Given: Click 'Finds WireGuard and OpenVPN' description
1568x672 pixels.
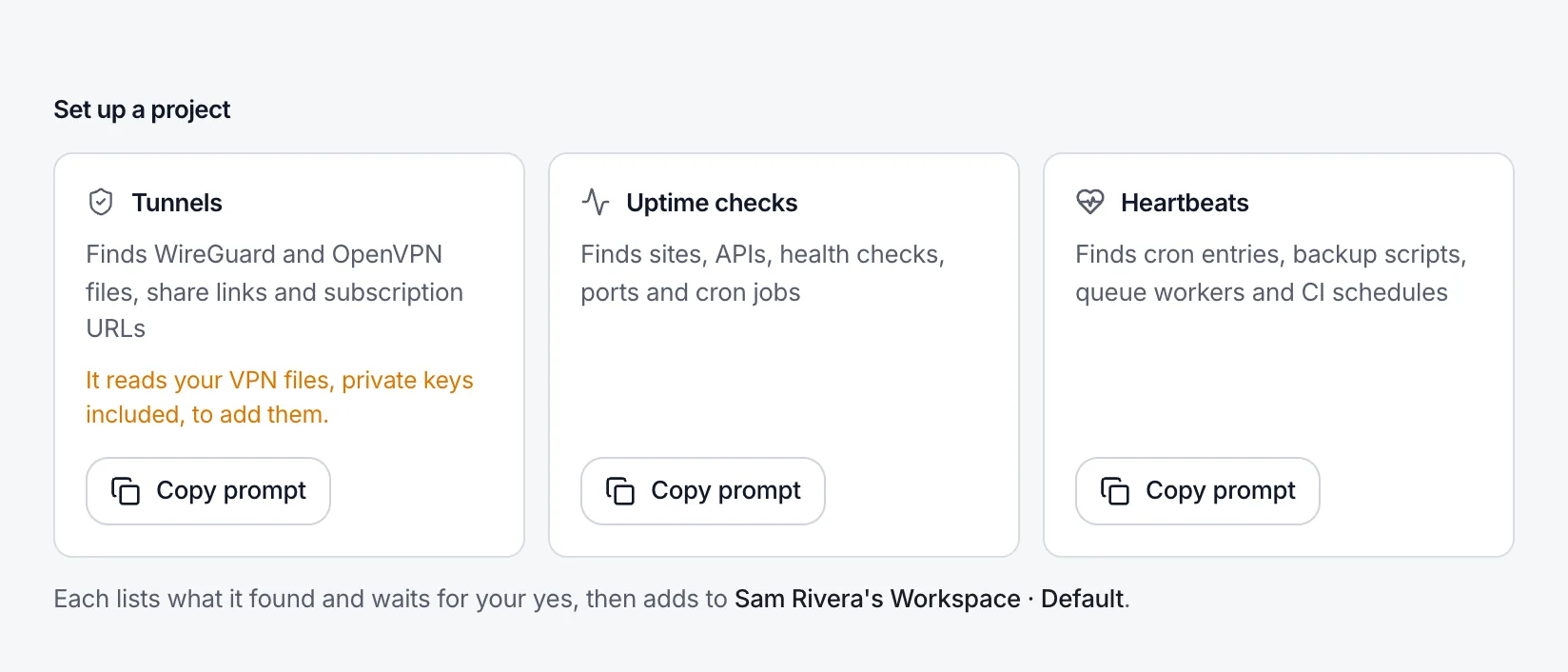Looking at the screenshot, I should point(275,291).
